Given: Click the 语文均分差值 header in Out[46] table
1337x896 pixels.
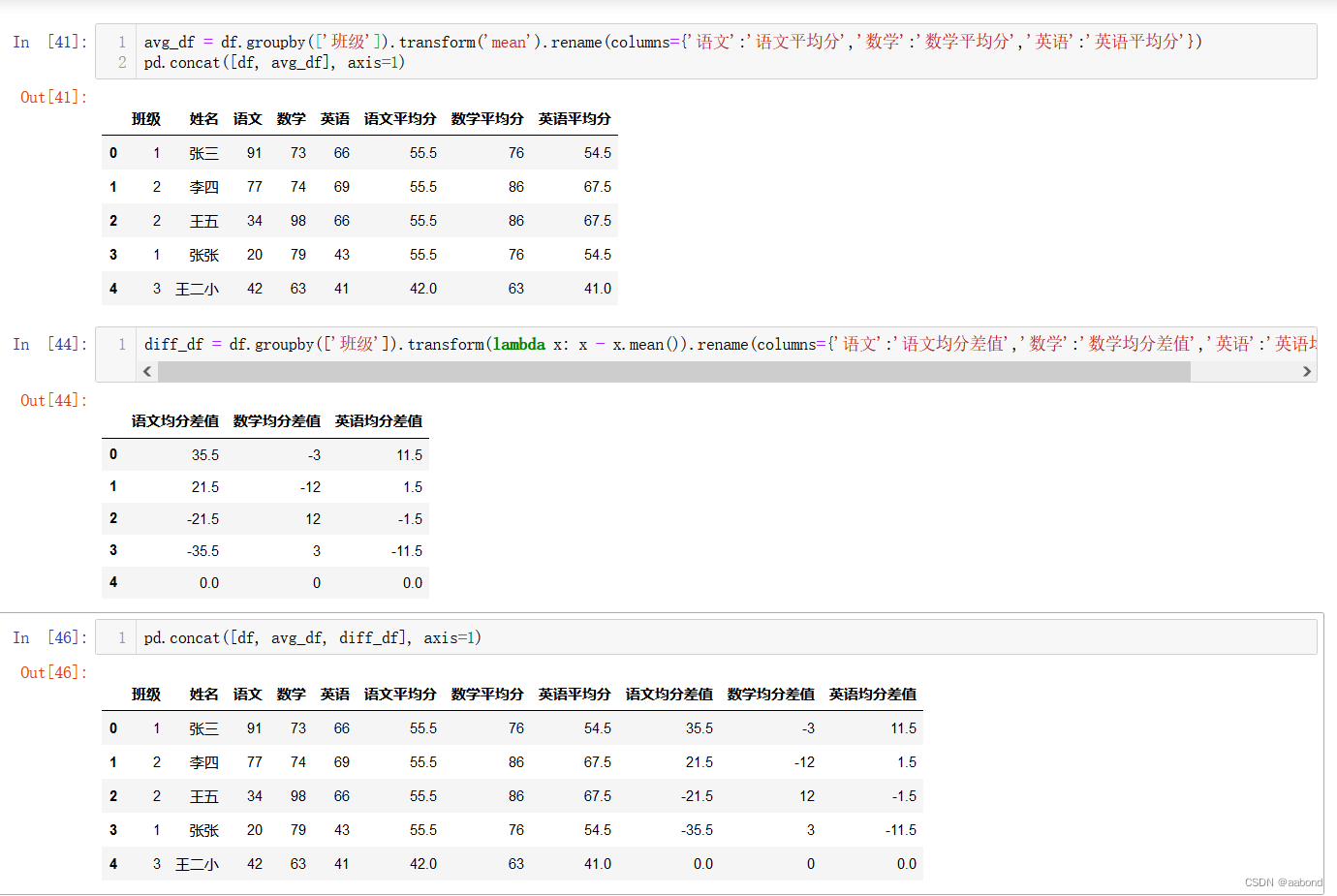Looking at the screenshot, I should point(669,695).
